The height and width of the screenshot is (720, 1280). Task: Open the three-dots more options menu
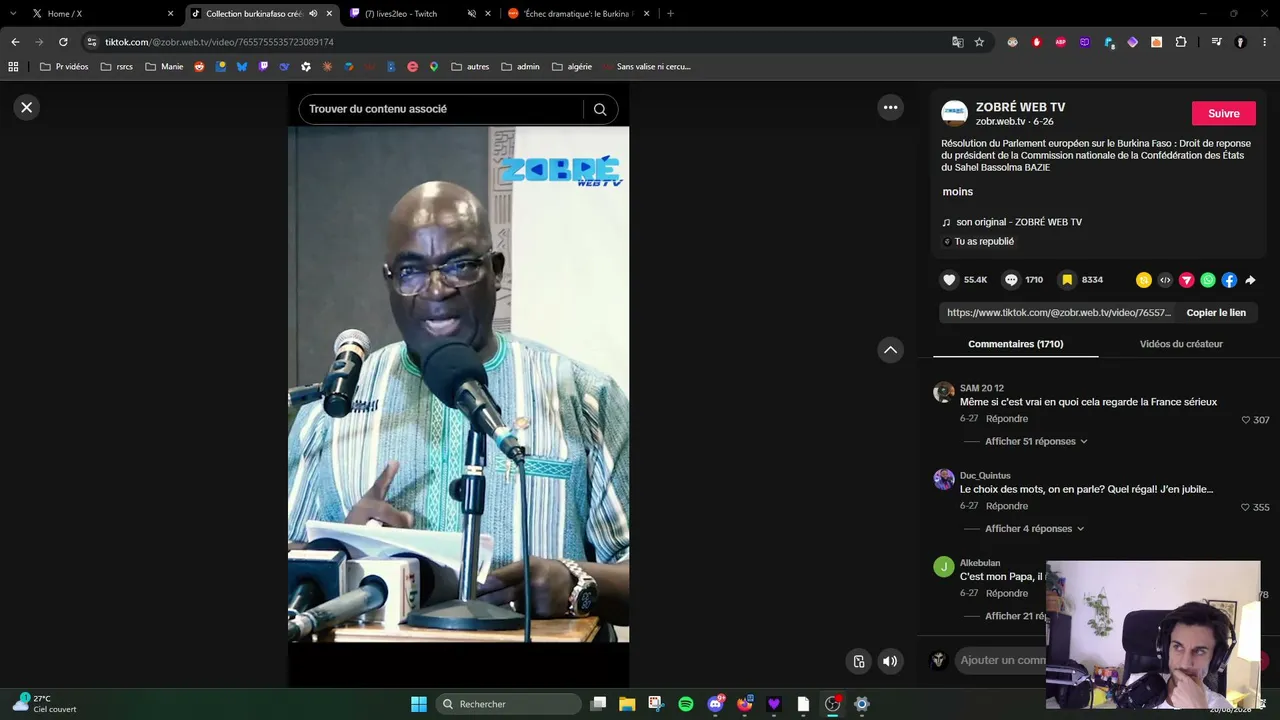click(890, 107)
